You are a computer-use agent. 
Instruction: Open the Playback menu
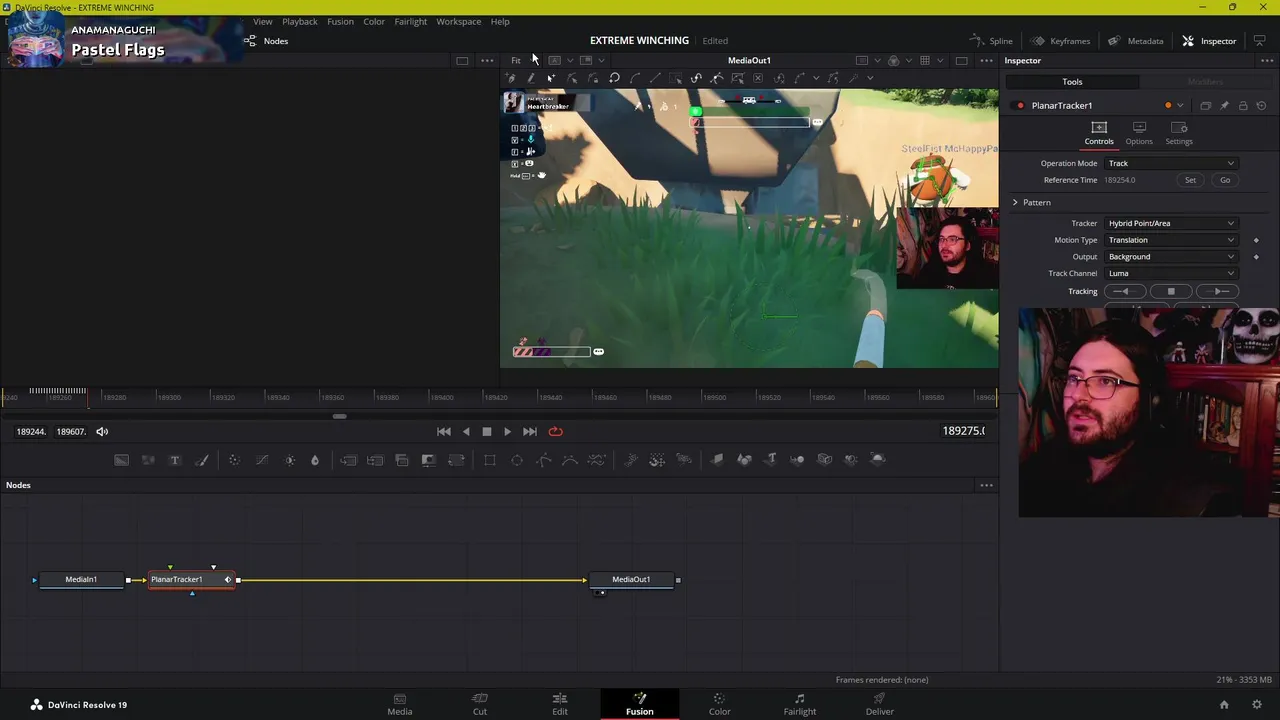pos(299,21)
